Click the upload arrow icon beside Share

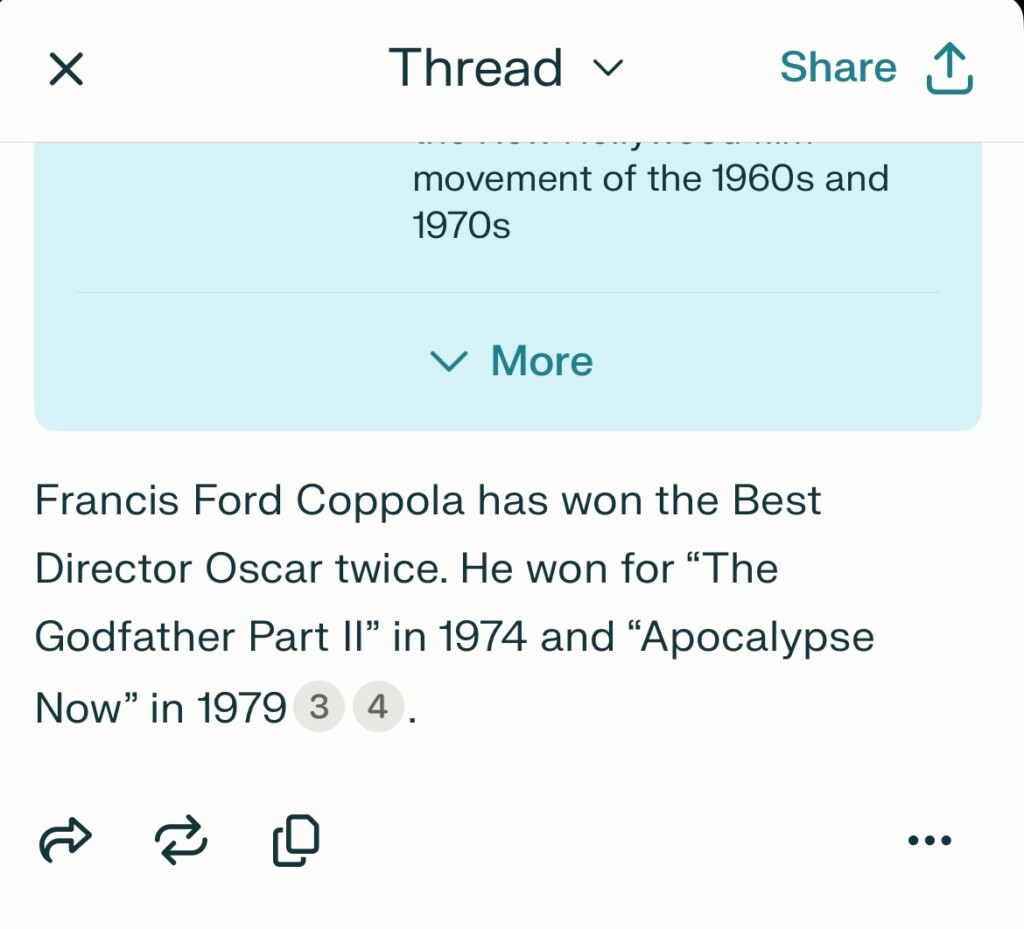(950, 69)
